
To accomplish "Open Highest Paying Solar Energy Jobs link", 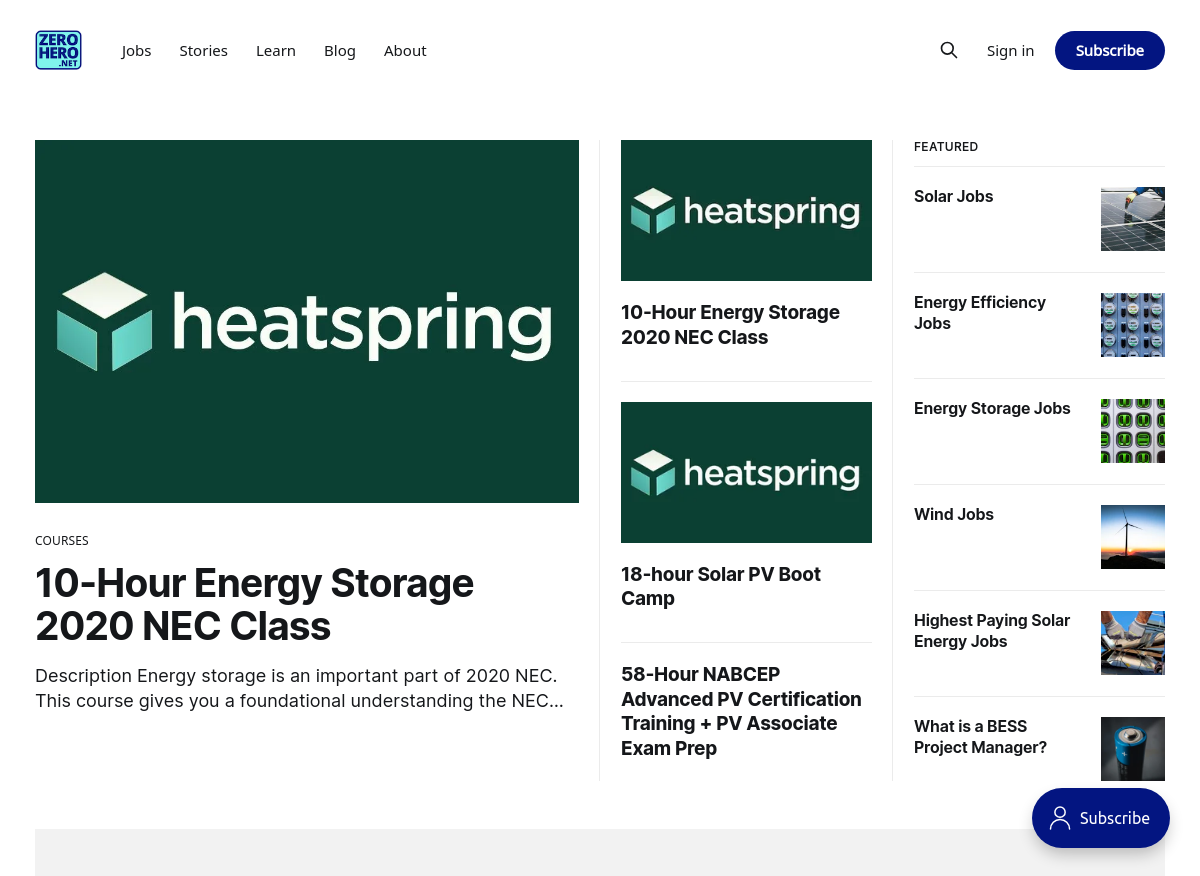I will point(992,631).
